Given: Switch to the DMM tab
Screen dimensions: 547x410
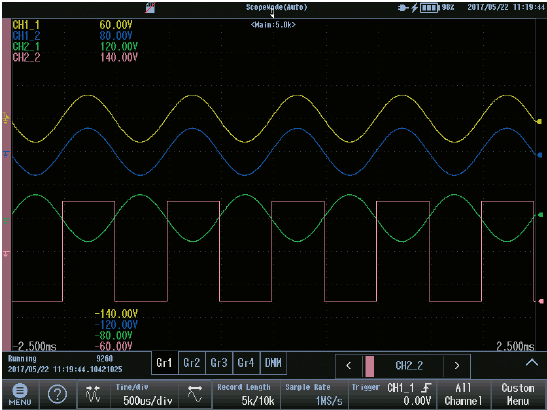Looking at the screenshot, I should (273, 363).
